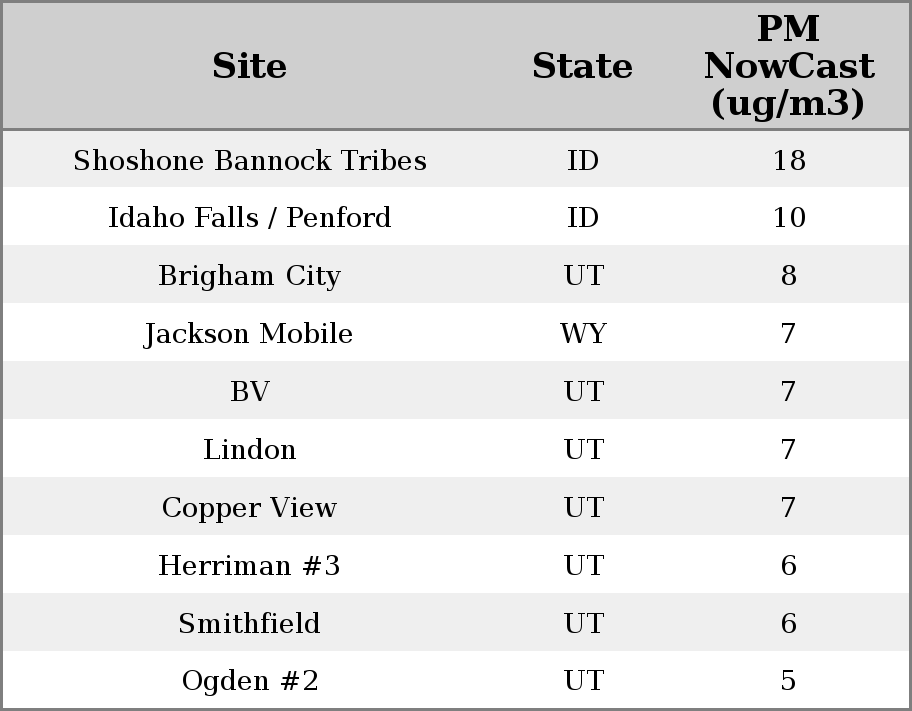912x711 pixels.
Task: Select the Jackson Mobile site
Action: [x=249, y=334]
